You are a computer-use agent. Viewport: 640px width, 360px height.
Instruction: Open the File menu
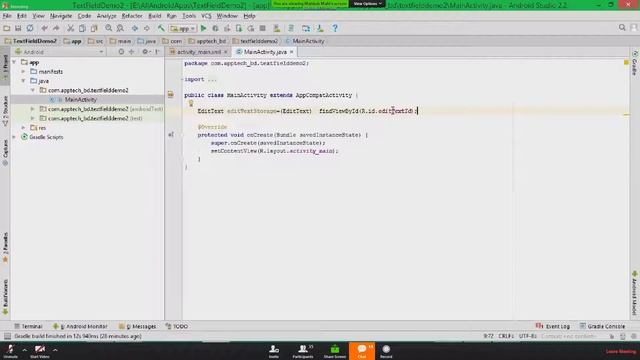(x=7, y=16)
